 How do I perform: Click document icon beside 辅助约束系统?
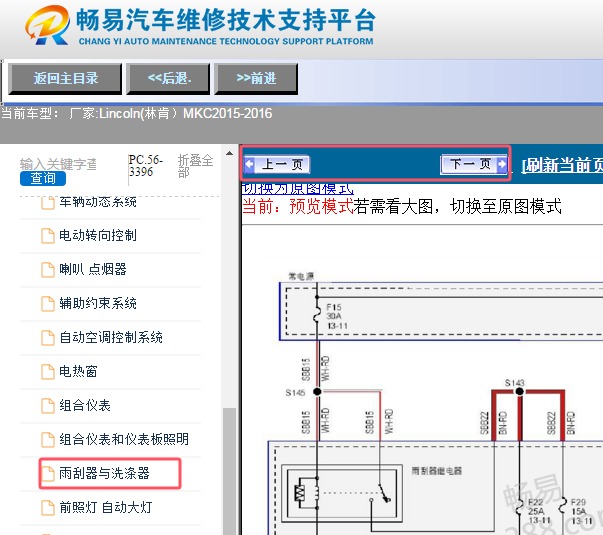coord(48,303)
